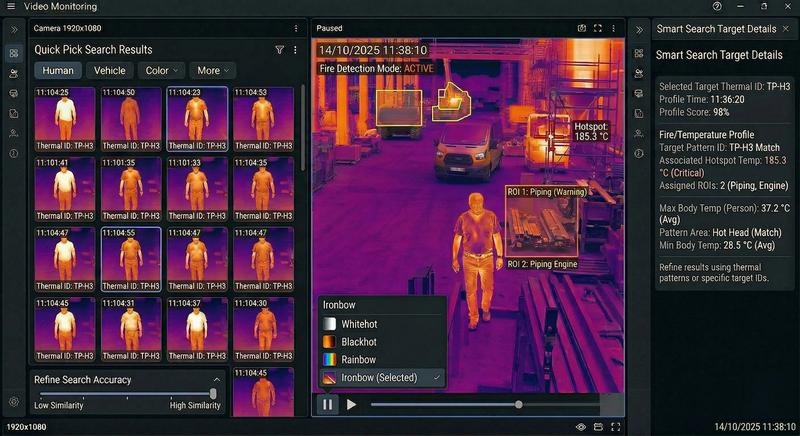
Task: Click the Hotspot: 185.3 °C label in the video
Action: click(591, 131)
